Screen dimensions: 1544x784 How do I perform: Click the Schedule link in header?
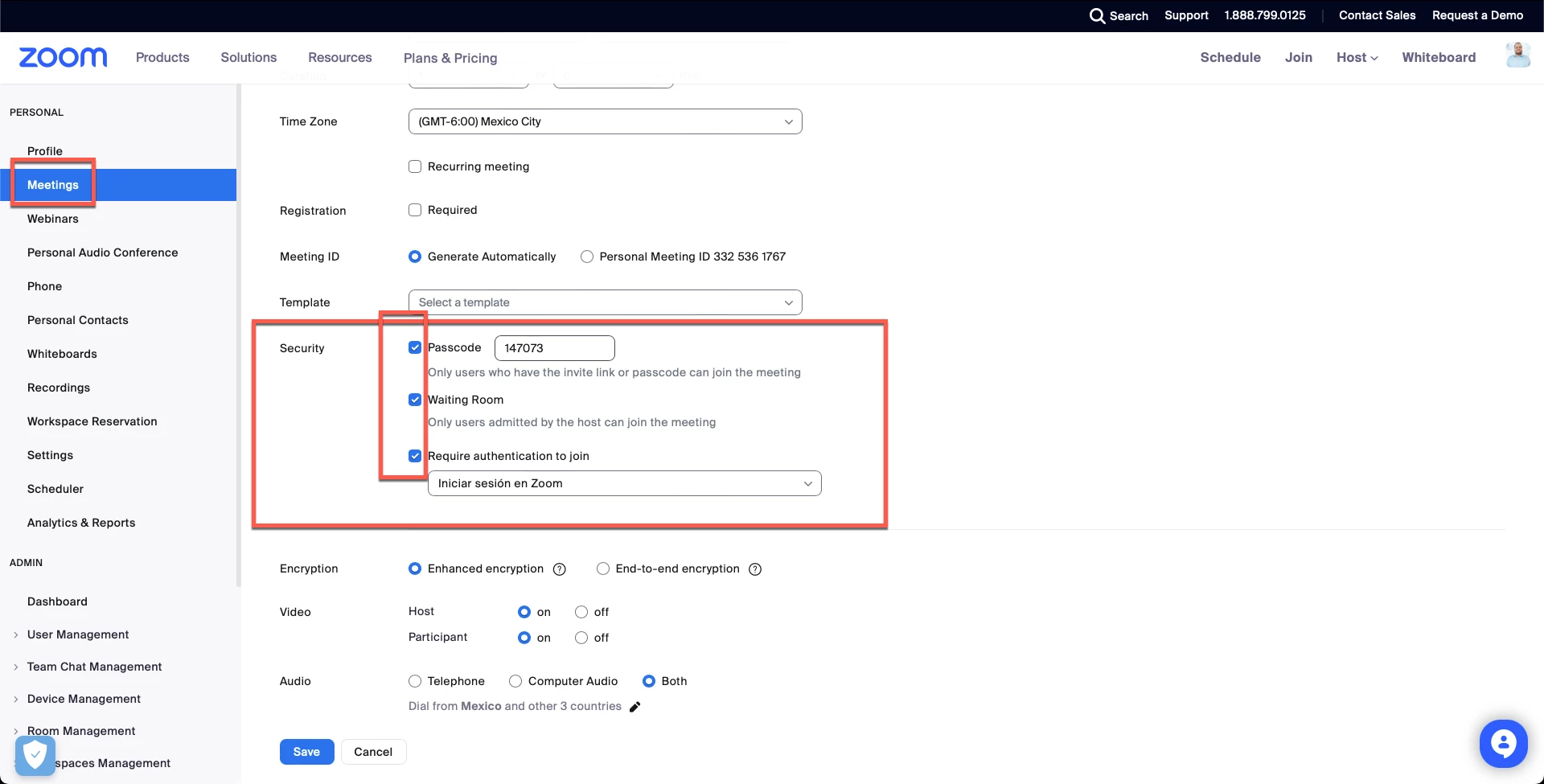[1230, 57]
